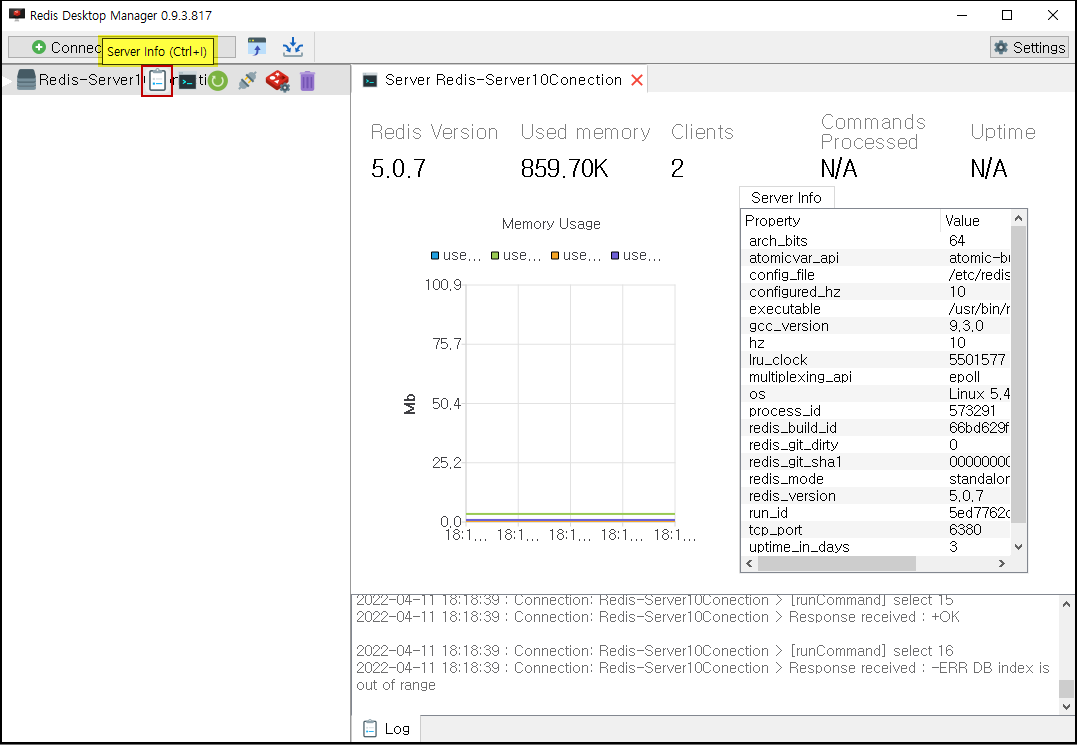Click the Redis-Server10 database stack icon
This screenshot has width=1077, height=745.
pos(26,80)
